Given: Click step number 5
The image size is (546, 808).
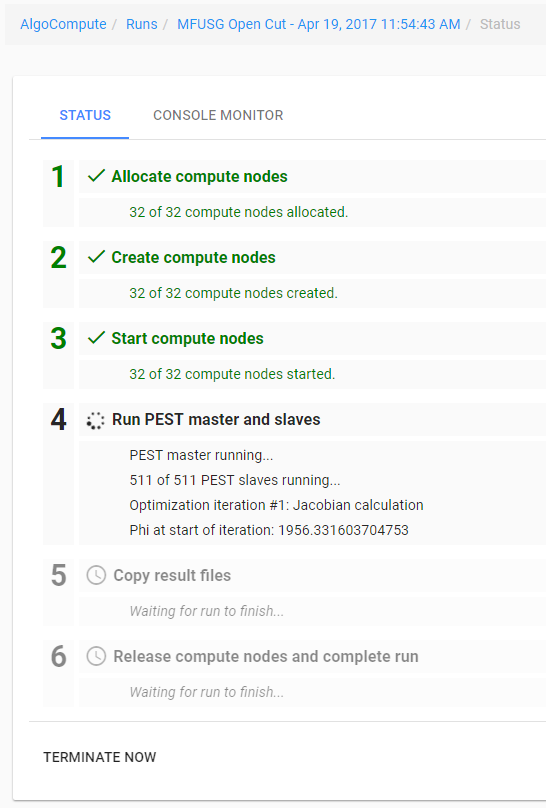Looking at the screenshot, I should (x=58, y=575).
